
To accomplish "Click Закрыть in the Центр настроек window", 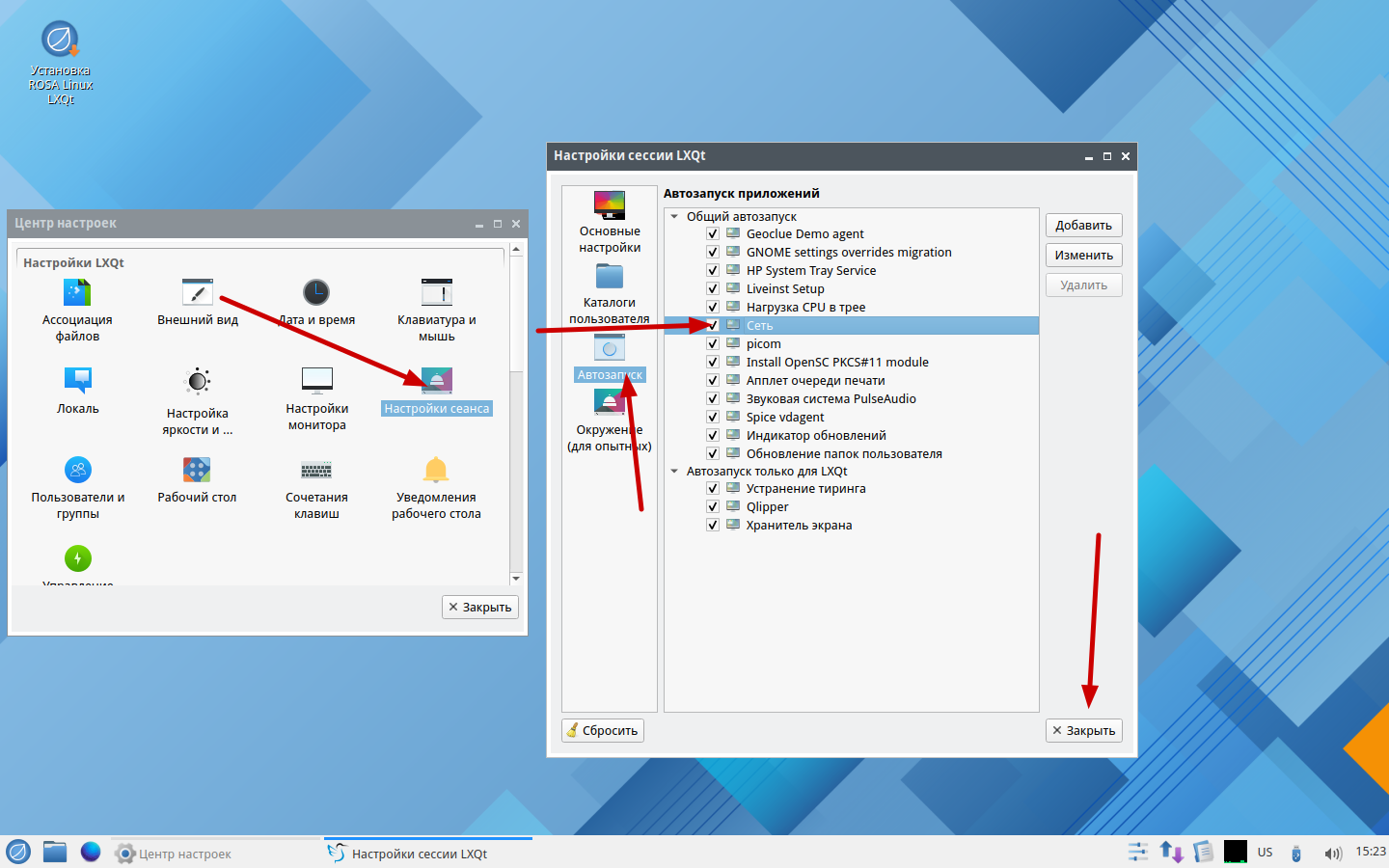I will [480, 608].
